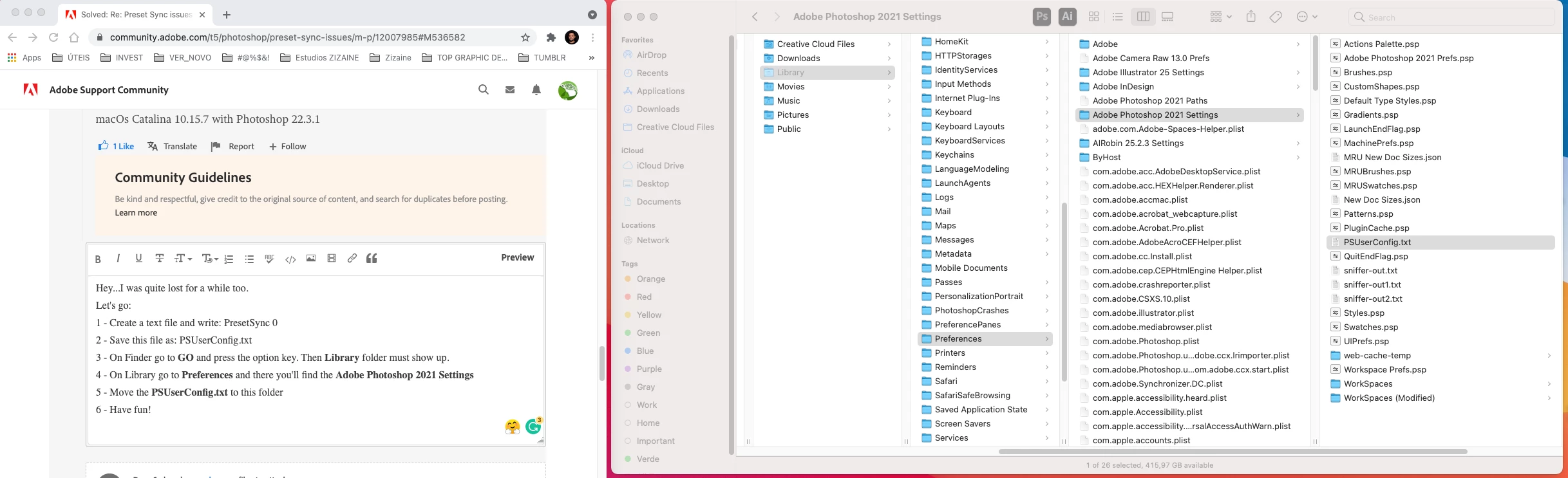
Task: Click the Grammarly icon in the editor
Action: click(534, 426)
